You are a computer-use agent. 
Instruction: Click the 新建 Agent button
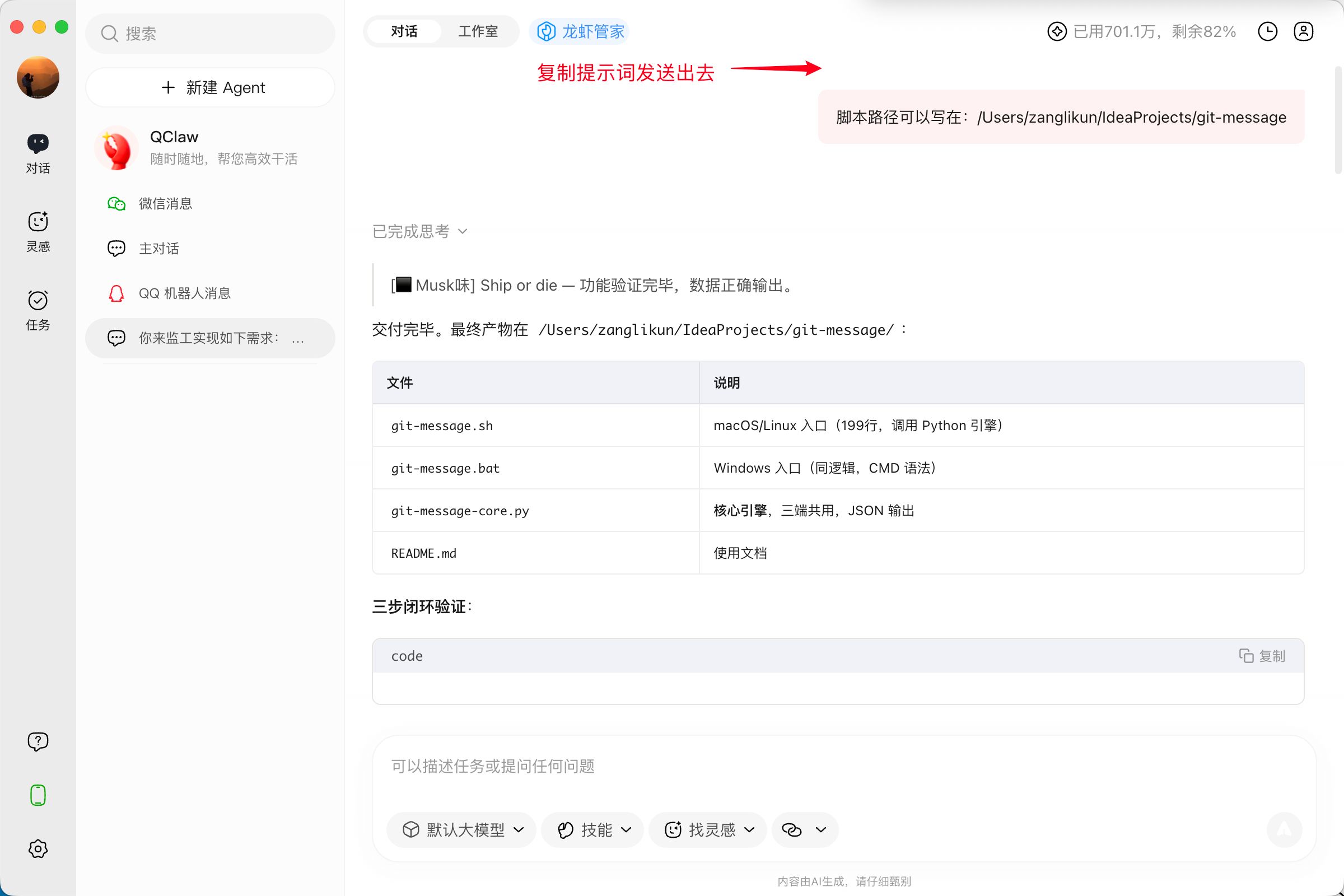coord(211,87)
